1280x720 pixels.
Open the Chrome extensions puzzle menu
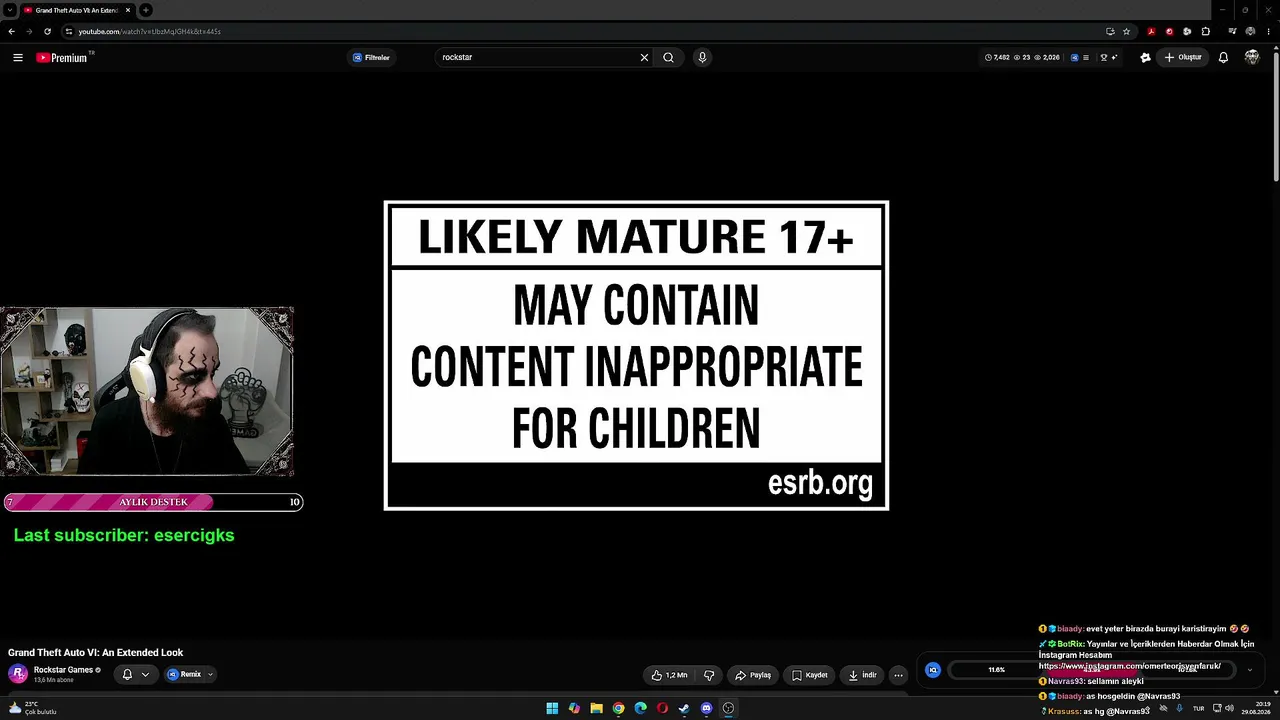(x=1206, y=31)
